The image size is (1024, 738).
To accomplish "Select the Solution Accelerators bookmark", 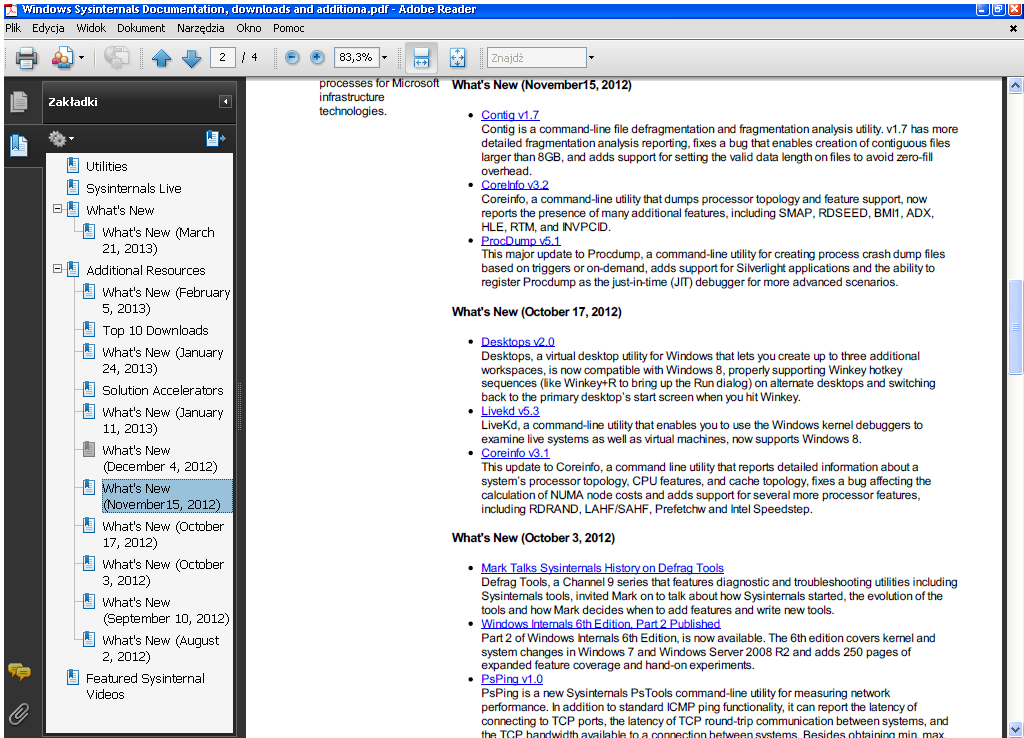I will (x=163, y=391).
